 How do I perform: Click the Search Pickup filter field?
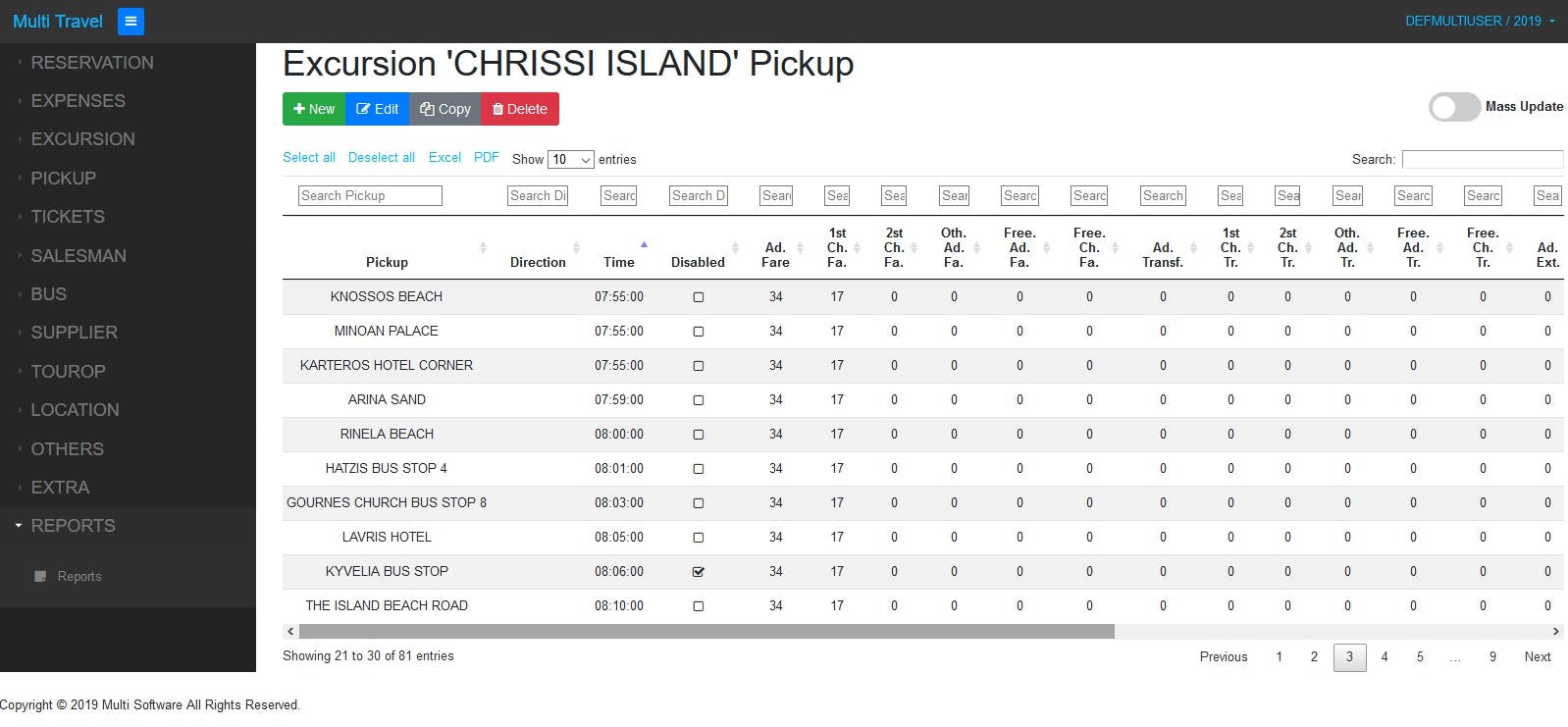(x=370, y=196)
